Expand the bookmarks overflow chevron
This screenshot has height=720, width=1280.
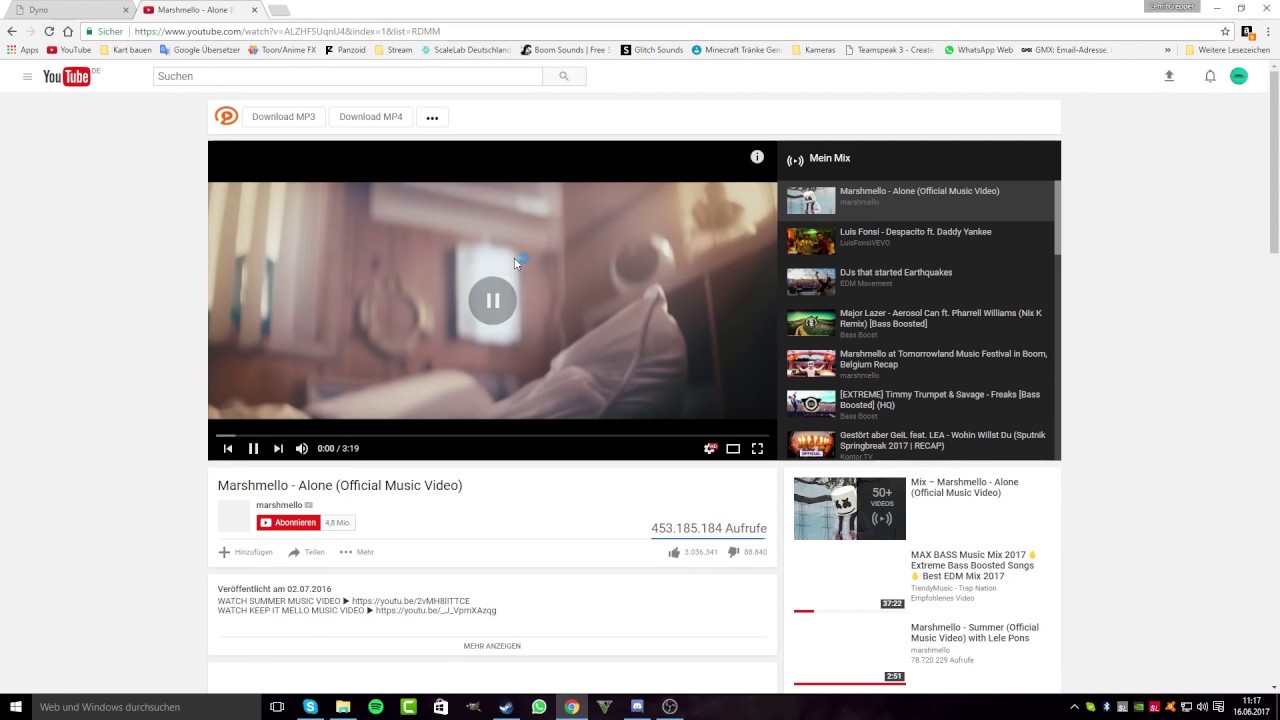click(1167, 50)
